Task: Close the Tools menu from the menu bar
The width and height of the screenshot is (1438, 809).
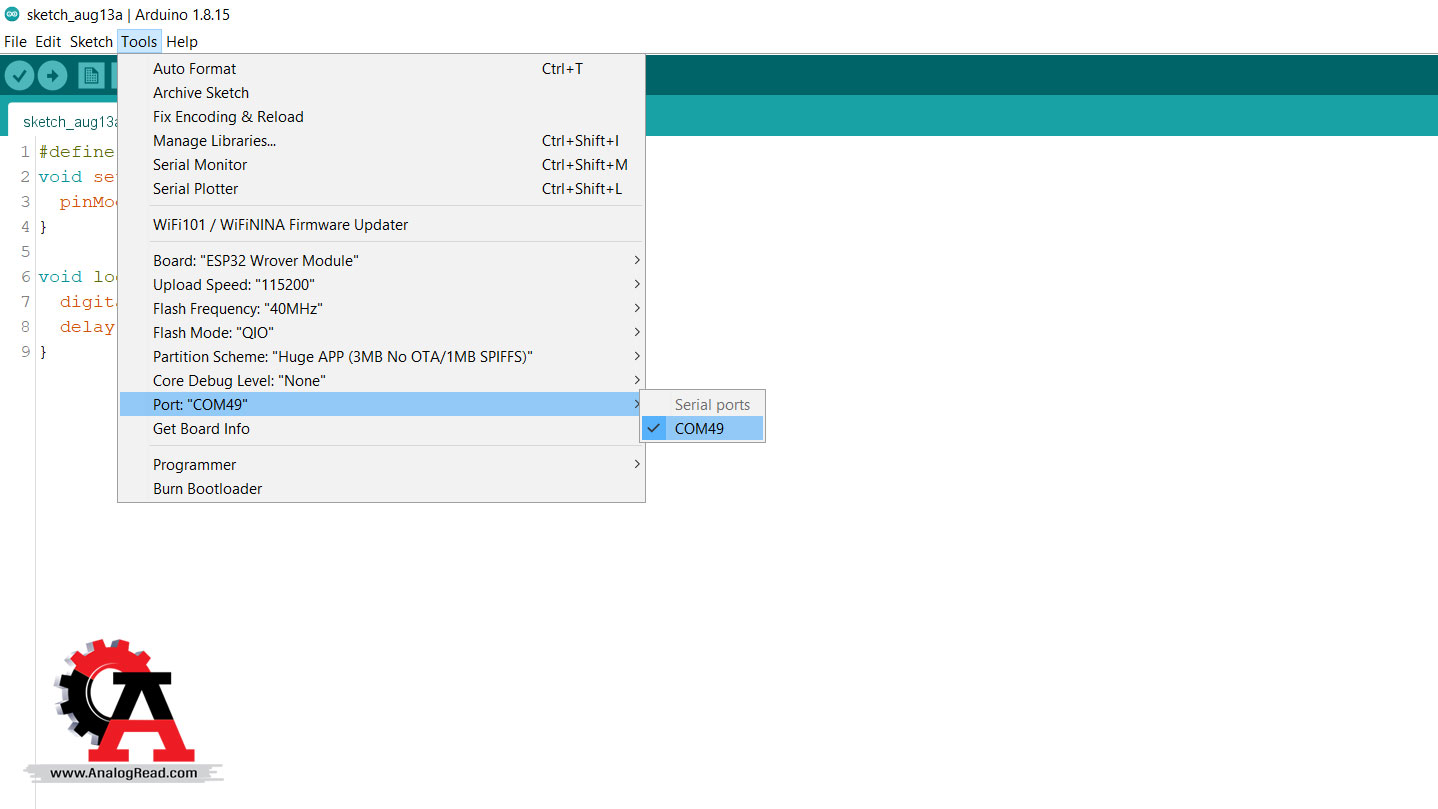Action: 139,42
